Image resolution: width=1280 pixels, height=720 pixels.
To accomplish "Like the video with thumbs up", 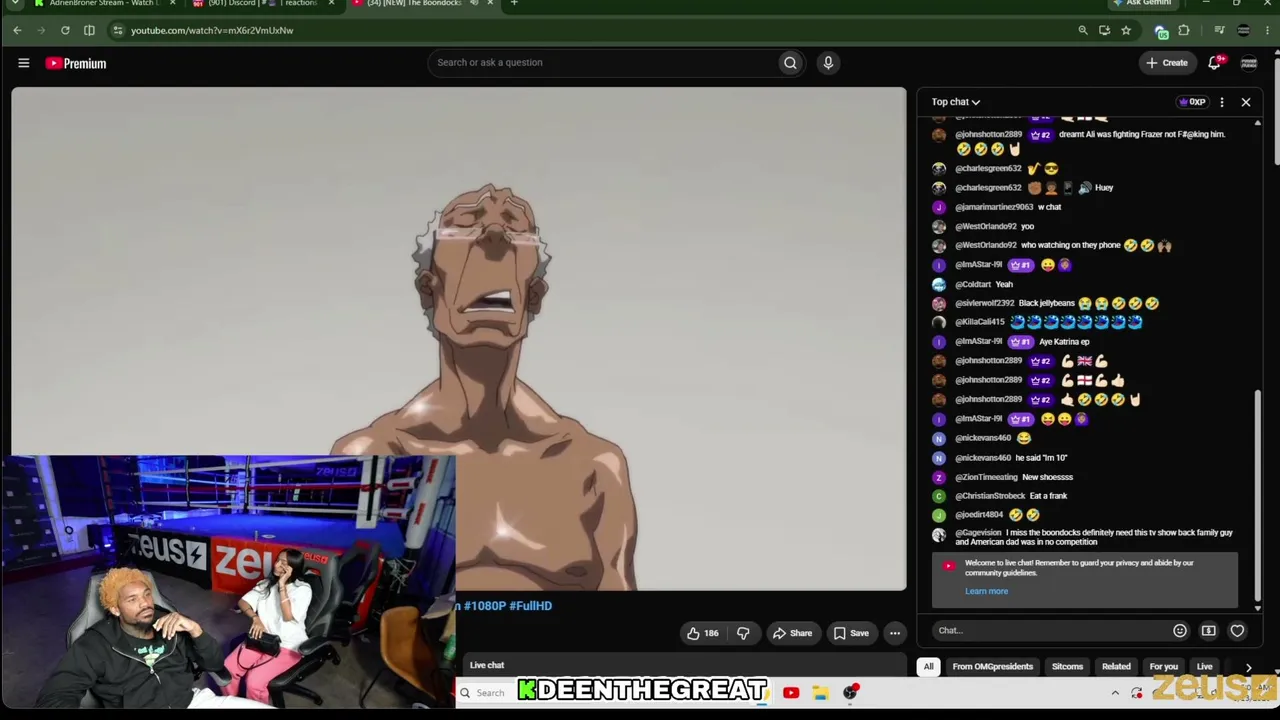I will pyautogui.click(x=702, y=633).
